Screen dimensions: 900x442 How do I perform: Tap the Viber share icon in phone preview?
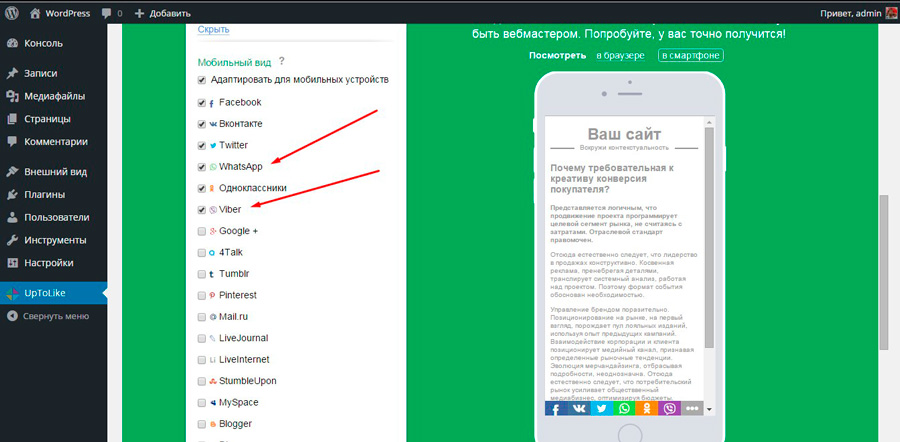coord(669,409)
